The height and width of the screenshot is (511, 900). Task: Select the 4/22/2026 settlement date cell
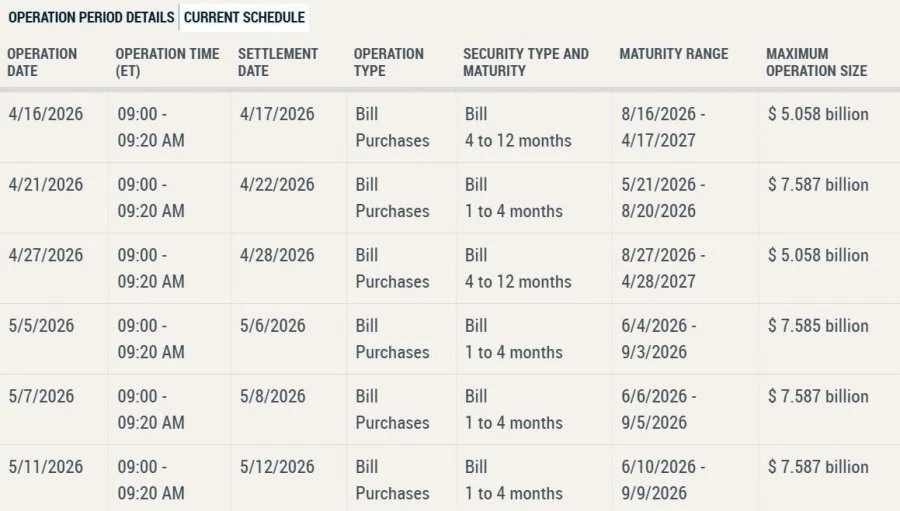[x=277, y=184]
